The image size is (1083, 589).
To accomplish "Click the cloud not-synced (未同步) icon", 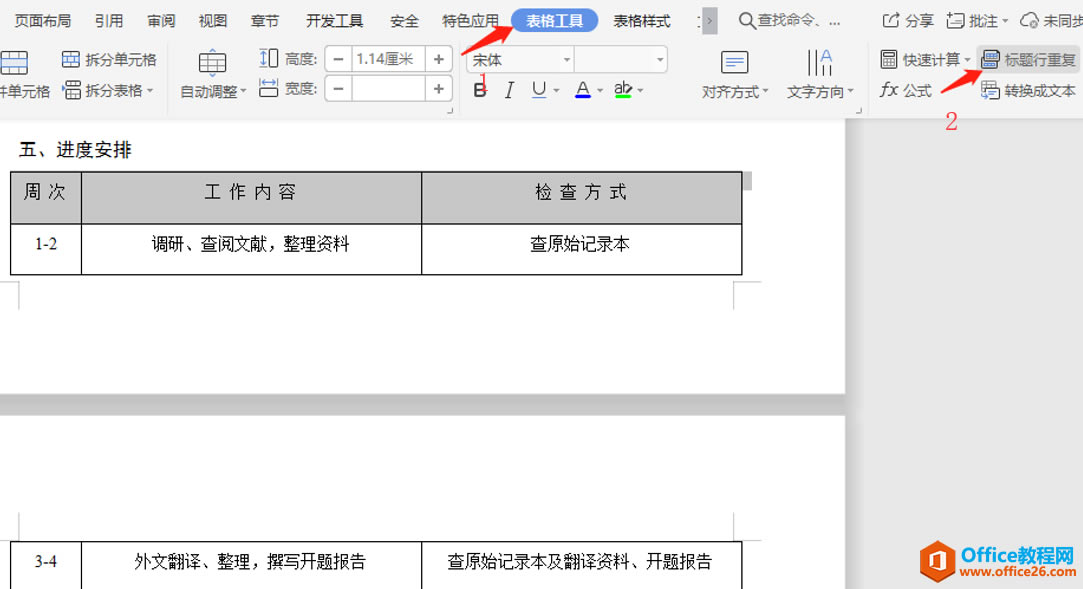I will [x=1029, y=21].
